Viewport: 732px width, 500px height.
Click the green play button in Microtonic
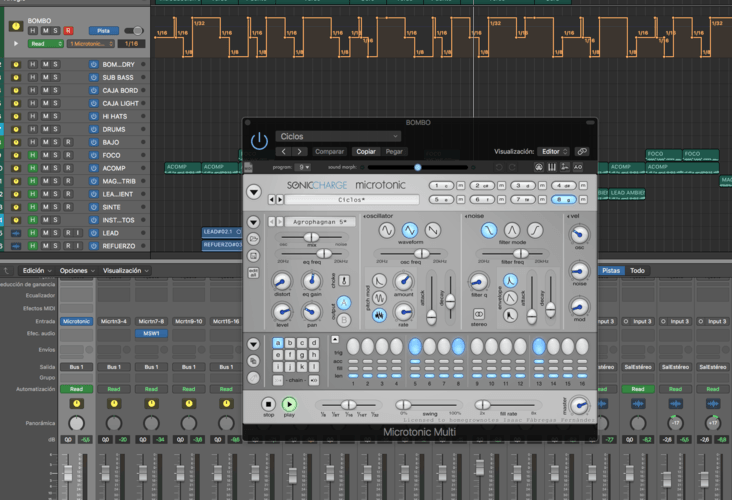click(289, 404)
